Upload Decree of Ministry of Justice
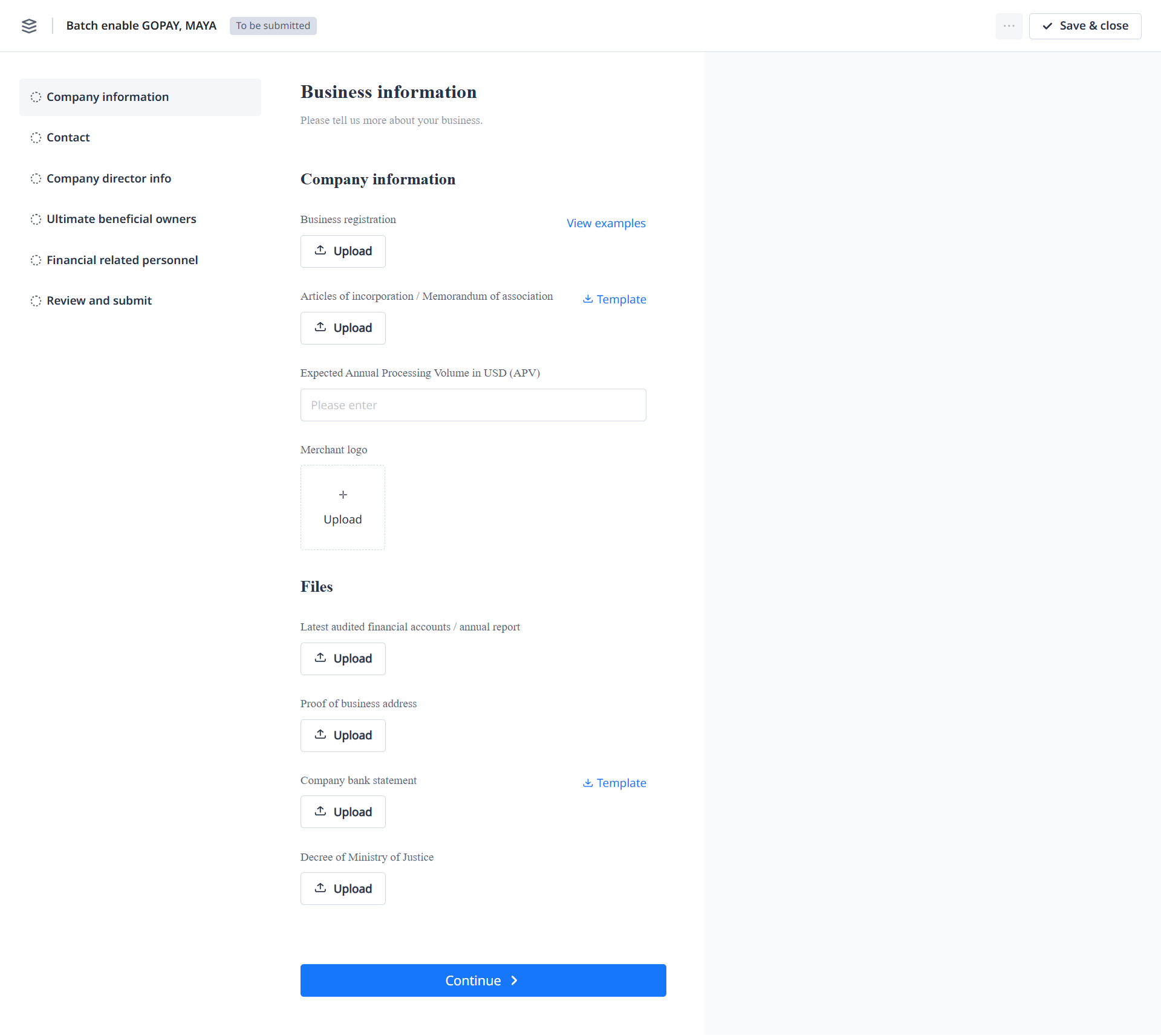Image resolution: width=1161 pixels, height=1036 pixels. tap(343, 889)
